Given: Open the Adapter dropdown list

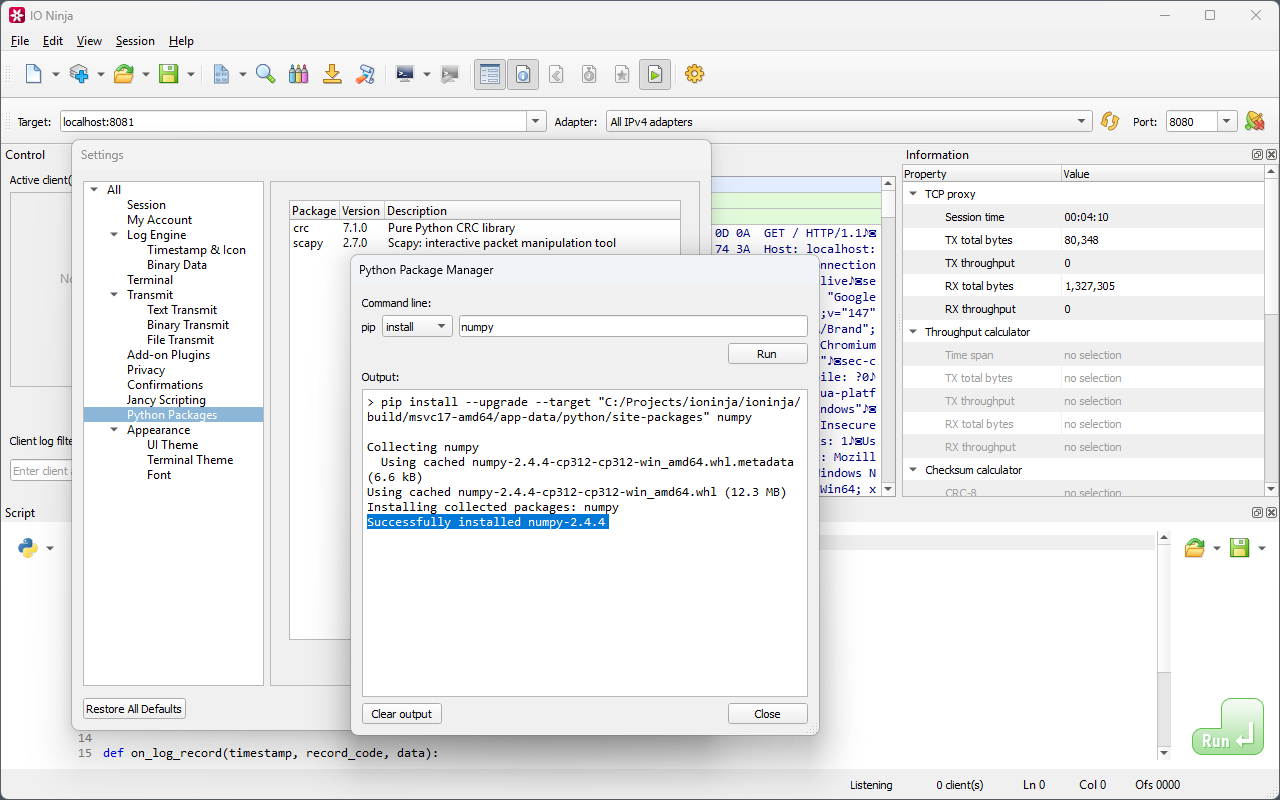Looking at the screenshot, I should [x=1082, y=122].
